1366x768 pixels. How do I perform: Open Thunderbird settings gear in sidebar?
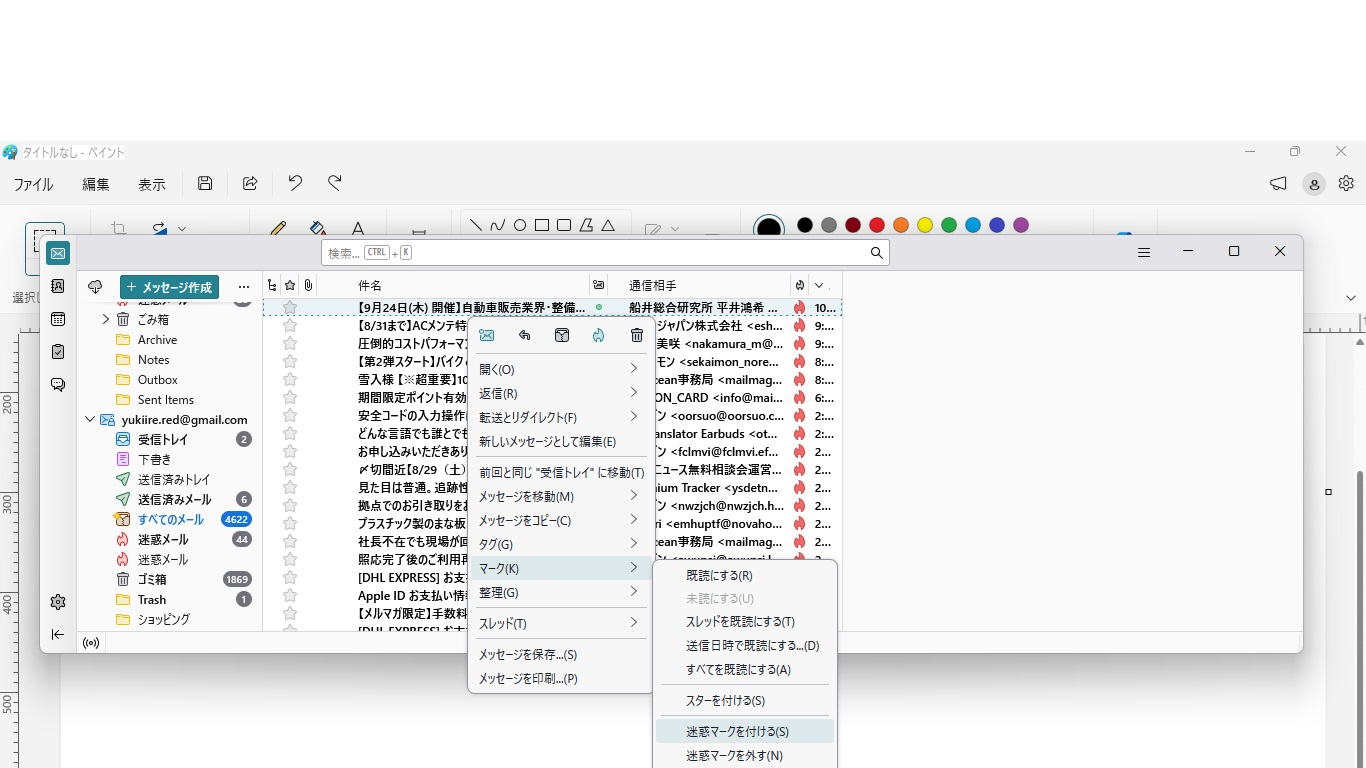point(58,602)
